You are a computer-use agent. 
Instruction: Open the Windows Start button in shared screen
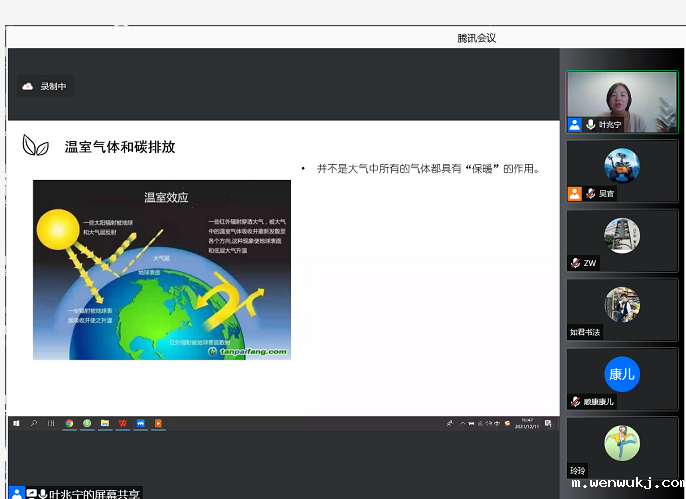pyautogui.click(x=17, y=423)
